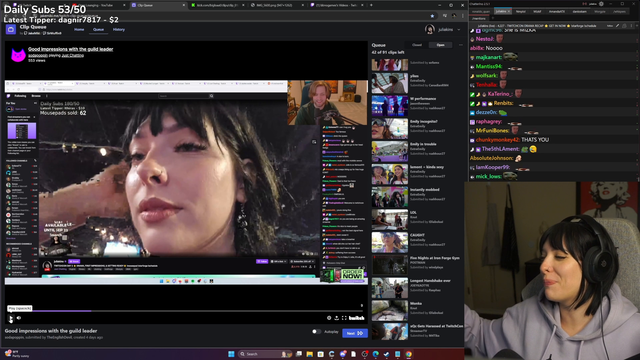Click TheSthLAment username in chat
The image size is (640, 360).
pos(500,149)
